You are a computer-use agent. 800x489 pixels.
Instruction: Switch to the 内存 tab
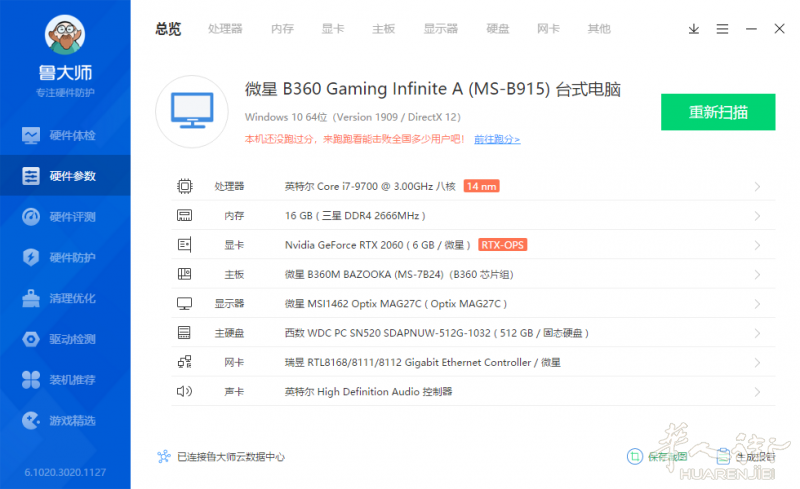pos(283,29)
